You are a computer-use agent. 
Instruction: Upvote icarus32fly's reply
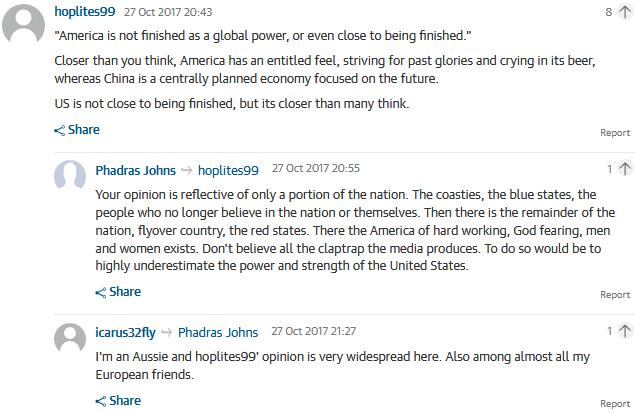pos(624,331)
